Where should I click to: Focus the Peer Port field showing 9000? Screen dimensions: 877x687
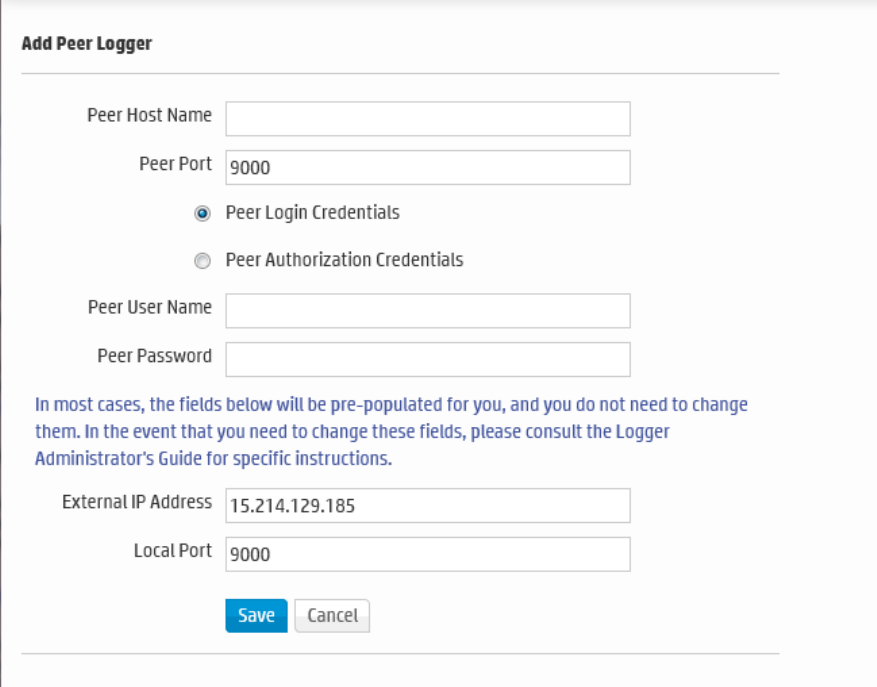pyautogui.click(x=427, y=168)
